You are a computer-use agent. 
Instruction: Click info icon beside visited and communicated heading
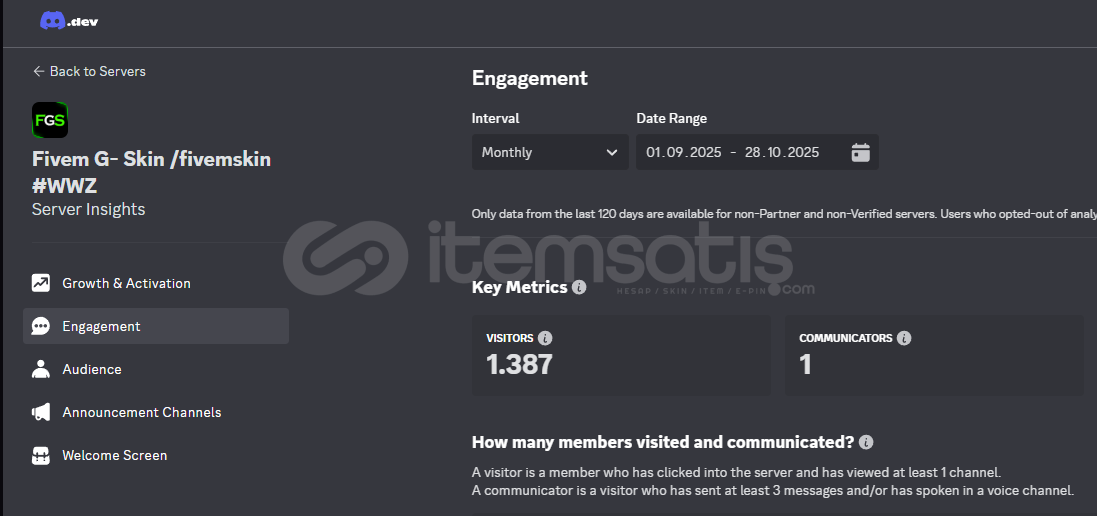point(866,442)
